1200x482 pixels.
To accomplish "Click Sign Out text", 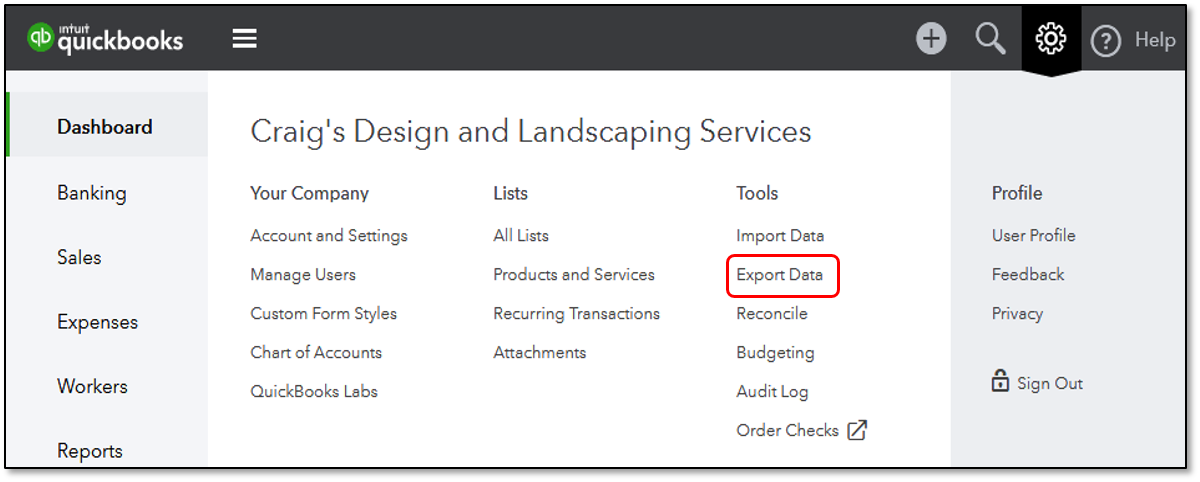I will tap(1050, 383).
